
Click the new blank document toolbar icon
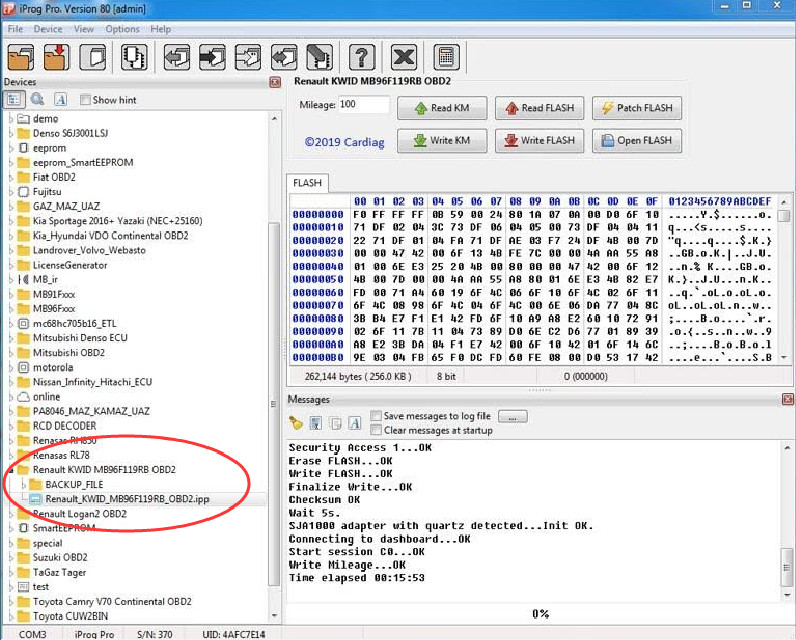click(93, 57)
